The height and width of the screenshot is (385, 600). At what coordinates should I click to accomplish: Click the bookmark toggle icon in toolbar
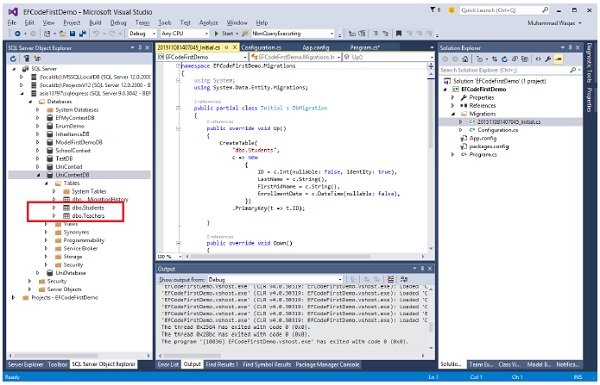point(398,34)
